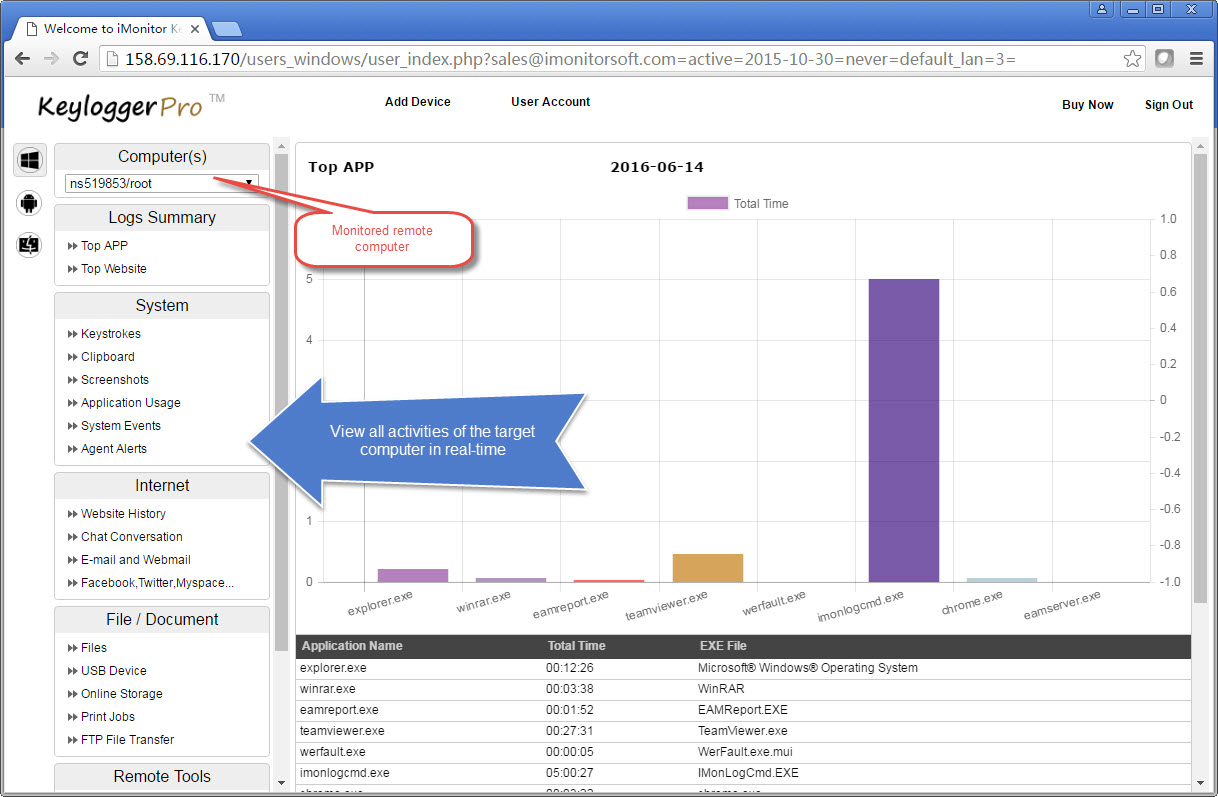Bookmark page with the star icon
1218x797 pixels.
tap(1132, 59)
